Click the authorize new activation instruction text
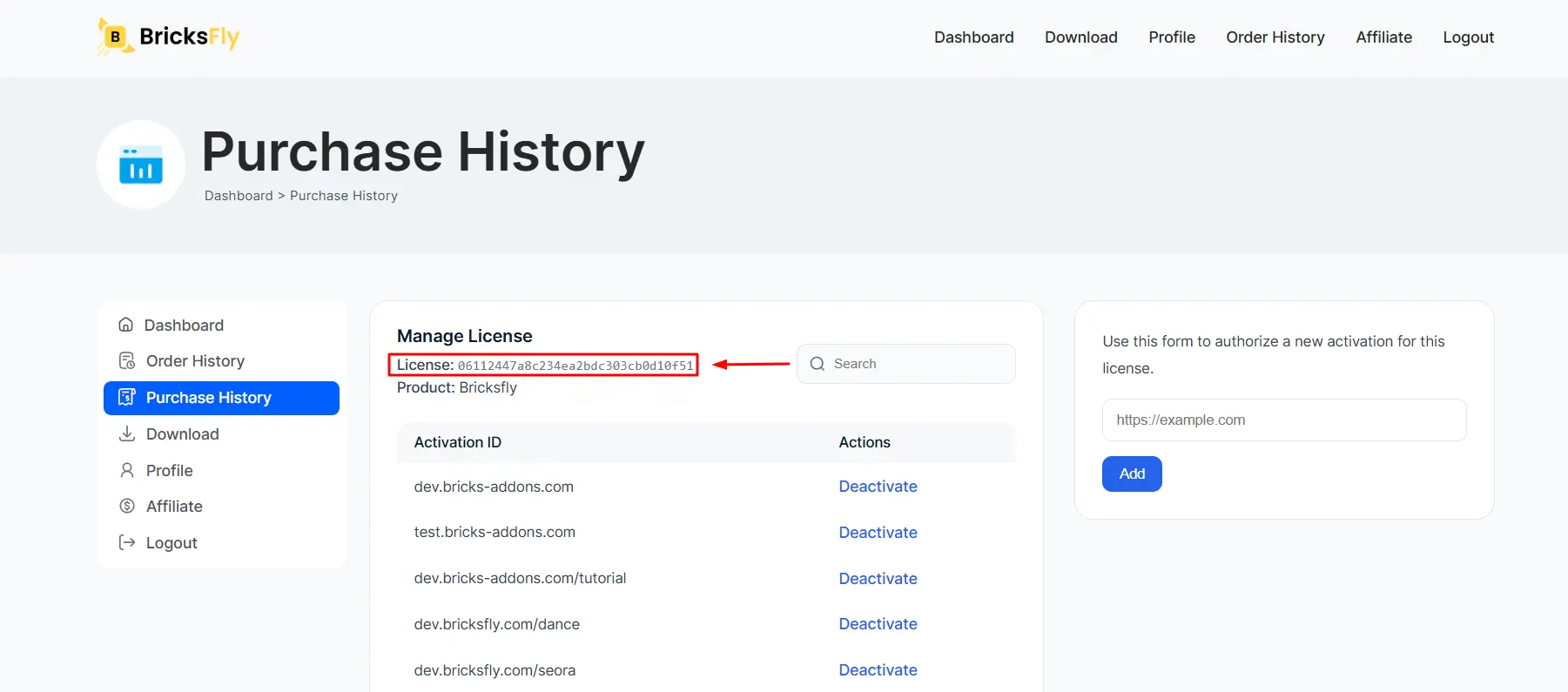This screenshot has width=1568, height=692. (x=1274, y=354)
